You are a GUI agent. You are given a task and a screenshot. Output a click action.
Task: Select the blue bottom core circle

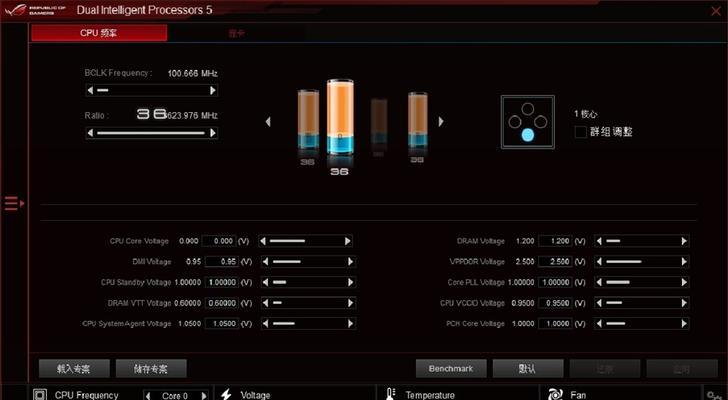(x=527, y=135)
